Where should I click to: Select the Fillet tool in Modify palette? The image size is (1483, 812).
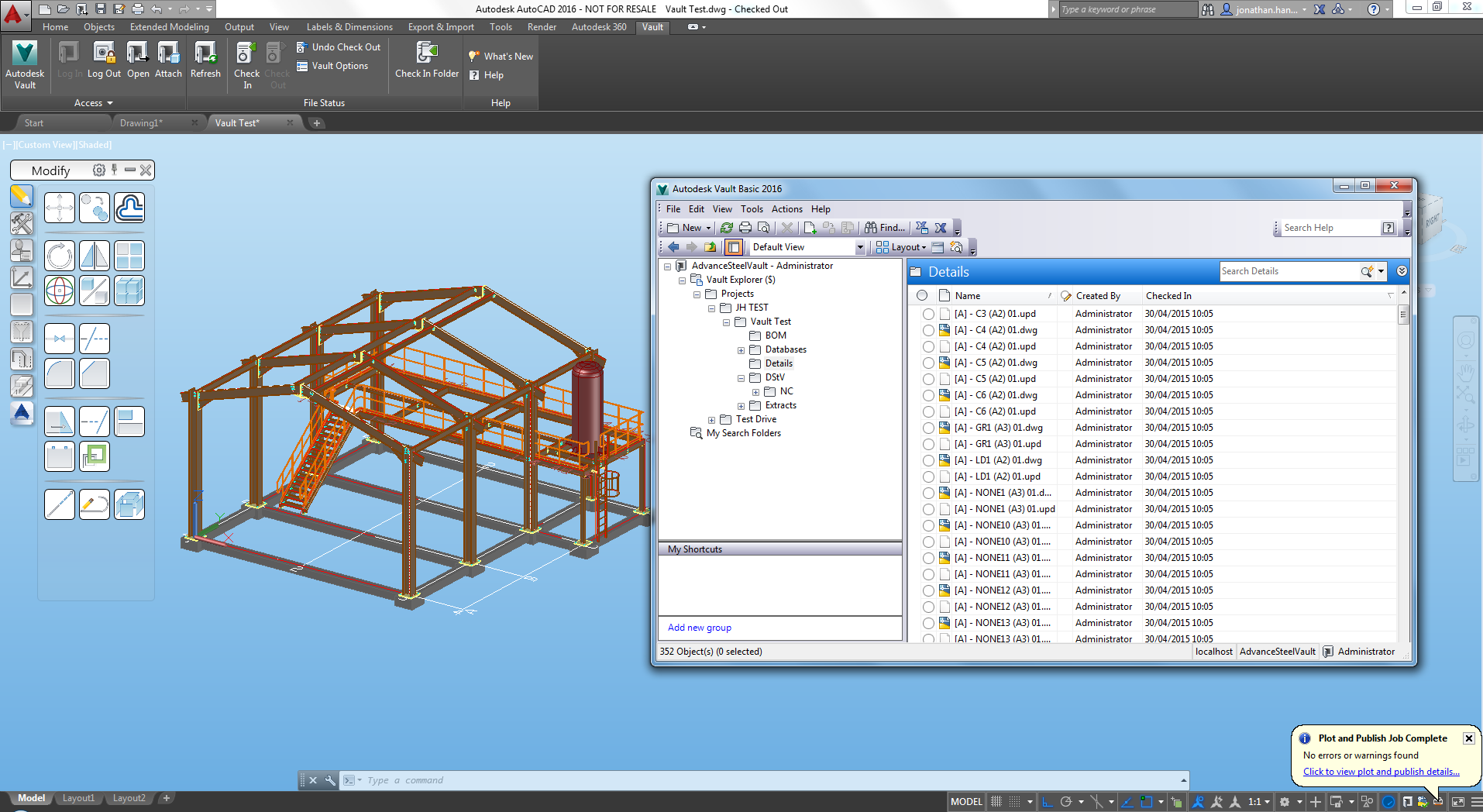[x=60, y=373]
